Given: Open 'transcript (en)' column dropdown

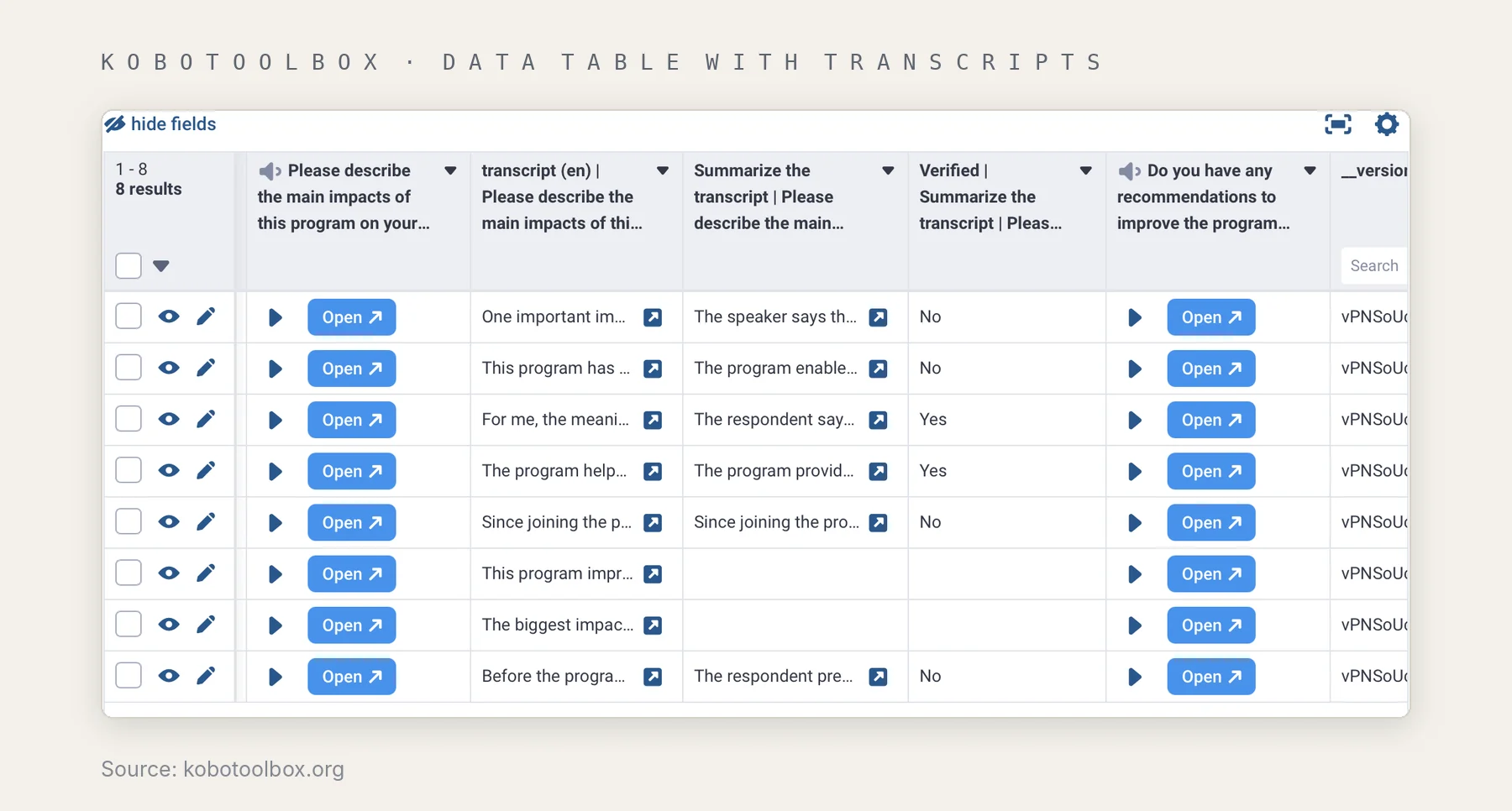Looking at the screenshot, I should coord(663,170).
